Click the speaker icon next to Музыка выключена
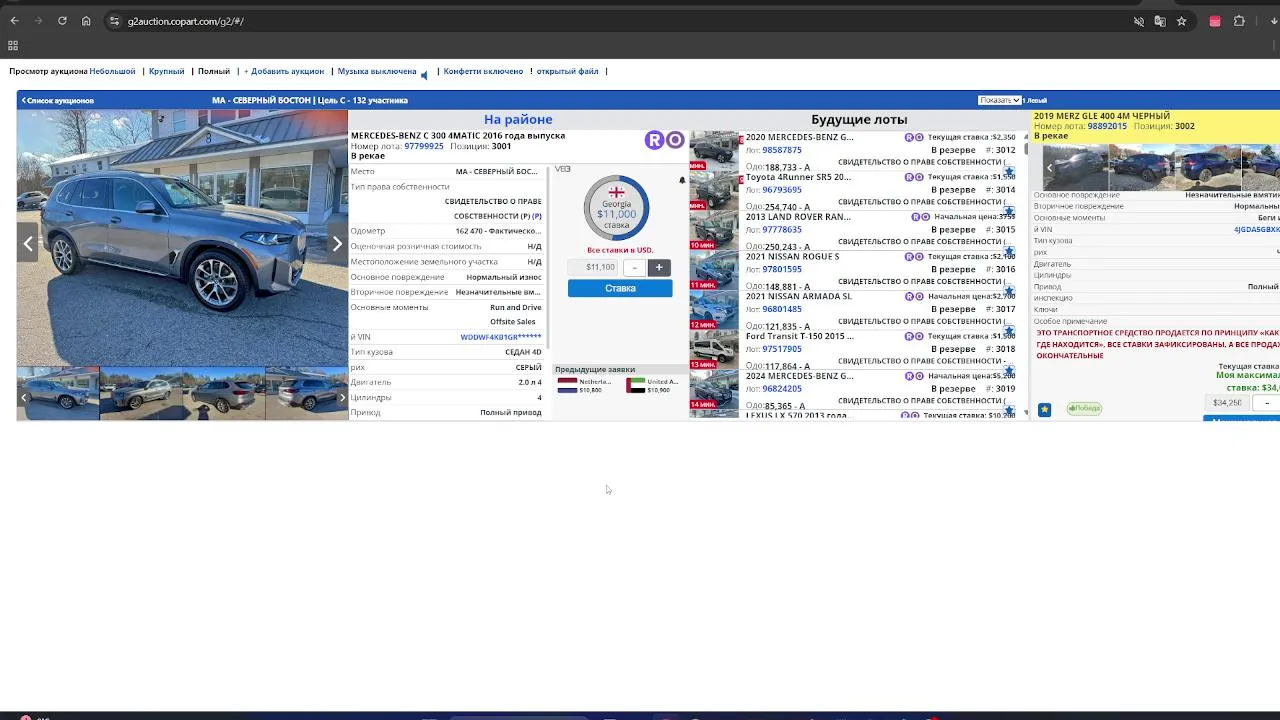The width and height of the screenshot is (1280, 720). pyautogui.click(x=424, y=74)
